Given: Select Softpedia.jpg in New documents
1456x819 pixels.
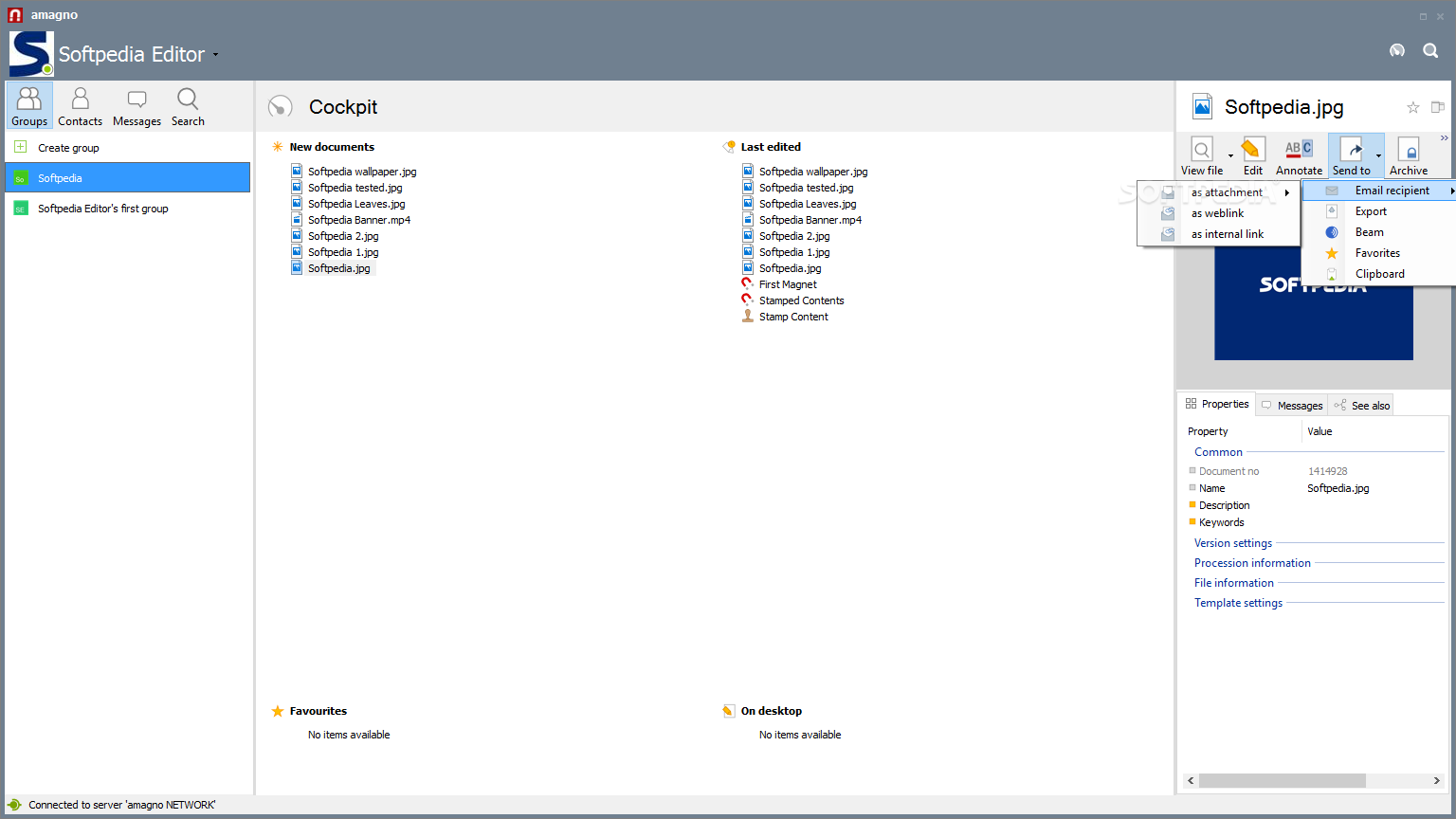Looking at the screenshot, I should [339, 268].
